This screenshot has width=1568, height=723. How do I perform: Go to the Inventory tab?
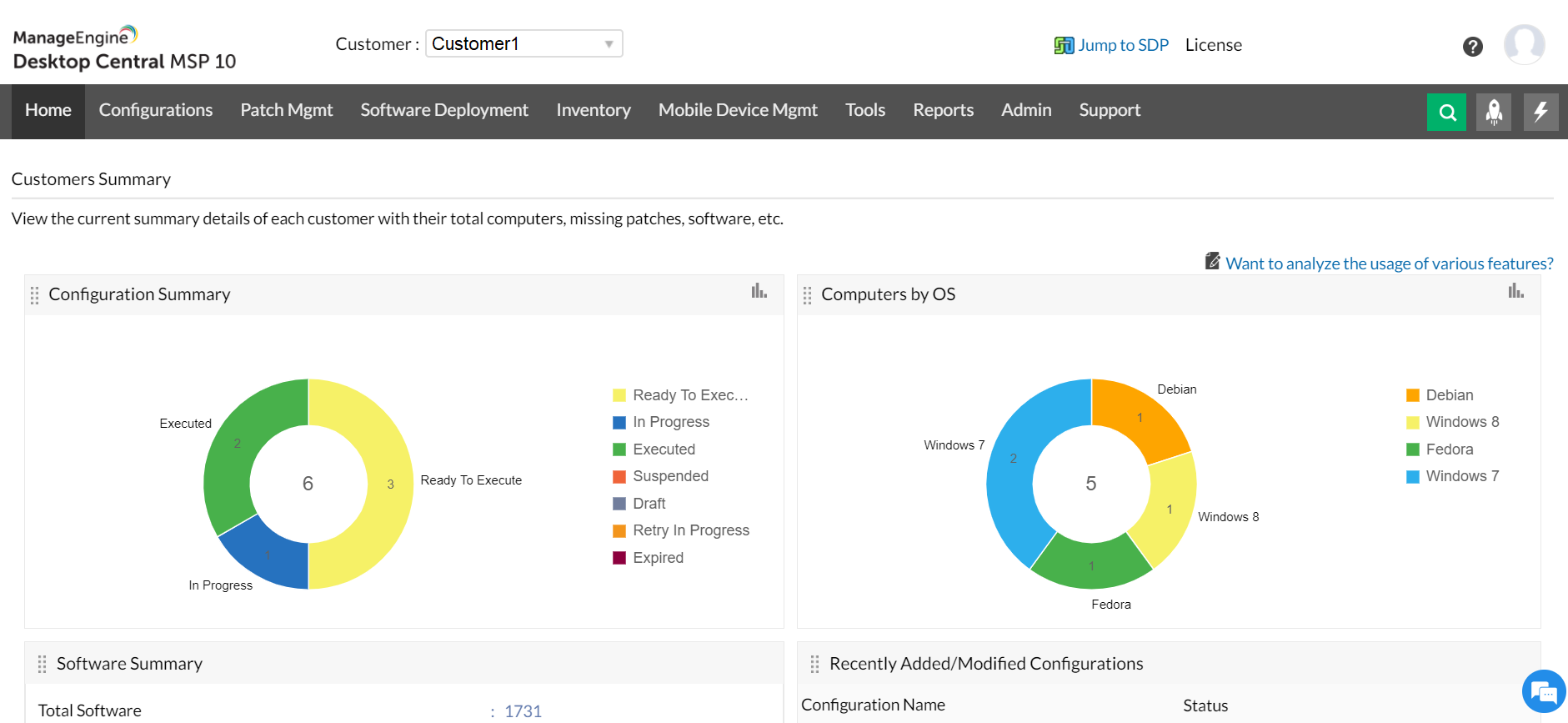593,110
